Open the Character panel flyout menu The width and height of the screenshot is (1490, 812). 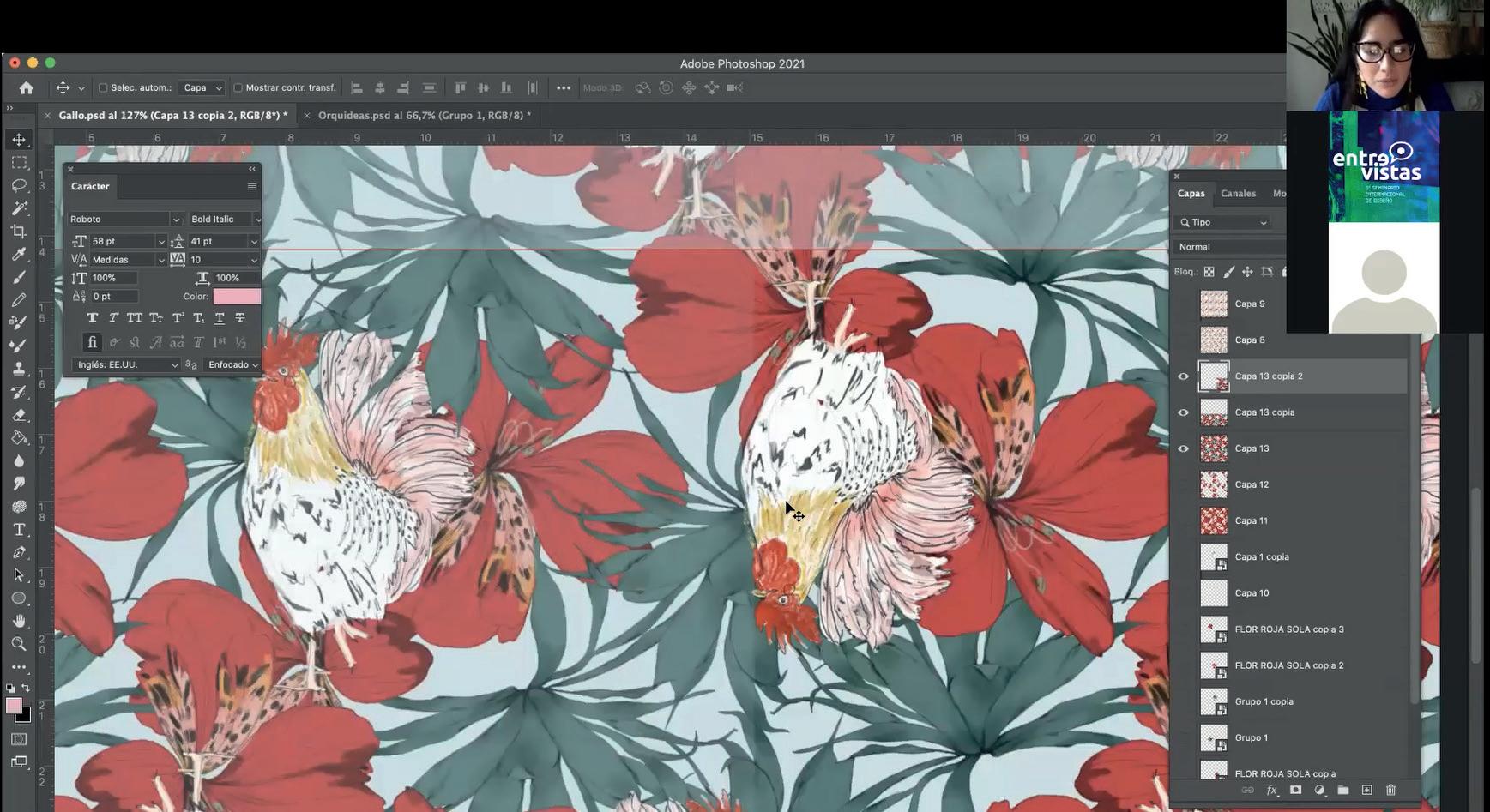(252, 186)
